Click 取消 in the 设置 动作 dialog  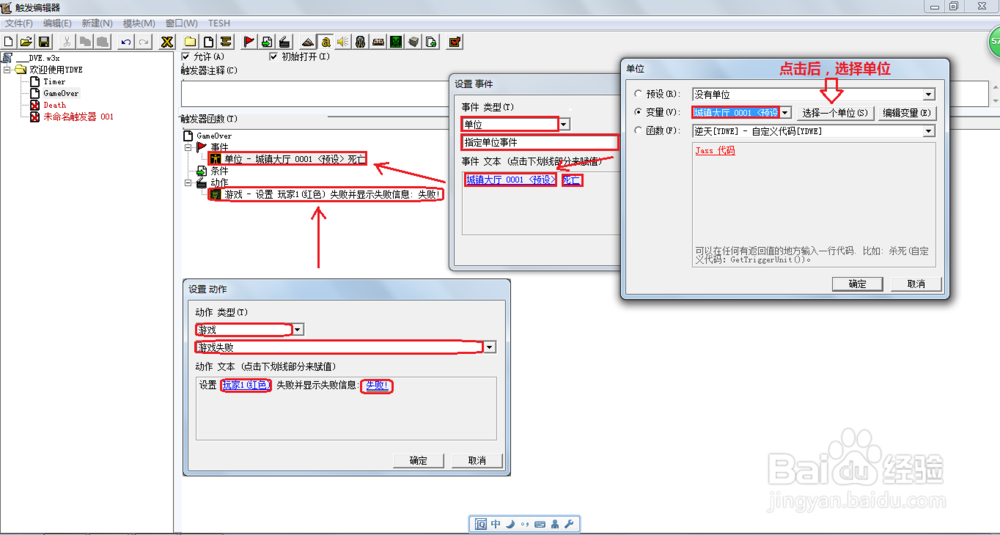(x=477, y=460)
